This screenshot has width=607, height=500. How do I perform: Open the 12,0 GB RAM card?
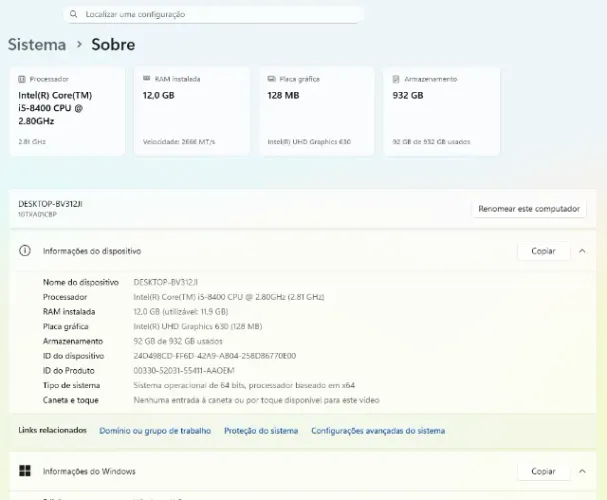pyautogui.click(x=192, y=111)
